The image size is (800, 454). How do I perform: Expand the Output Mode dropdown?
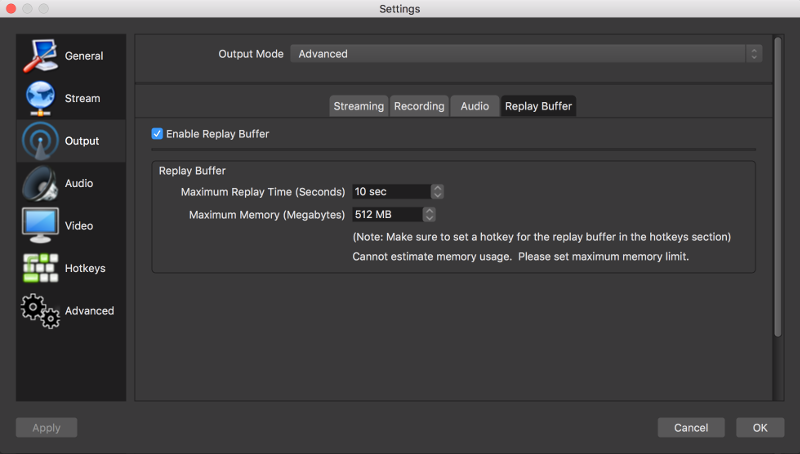526,54
